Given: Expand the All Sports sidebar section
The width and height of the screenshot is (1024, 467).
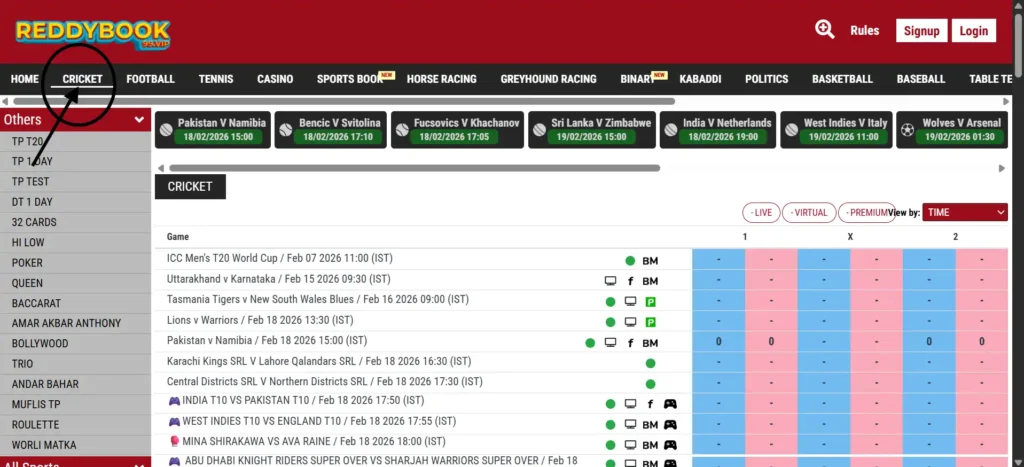Looking at the screenshot, I should point(75,463).
